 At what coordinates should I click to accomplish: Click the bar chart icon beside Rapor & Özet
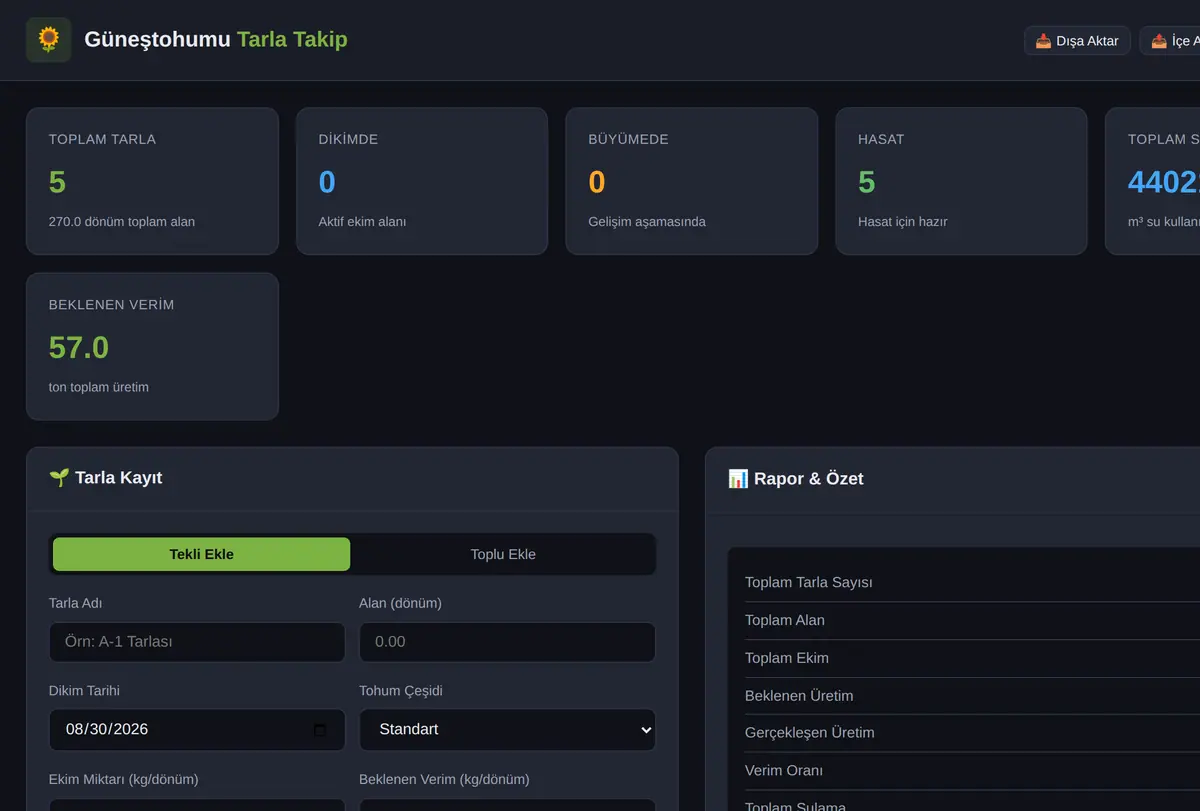coord(738,479)
